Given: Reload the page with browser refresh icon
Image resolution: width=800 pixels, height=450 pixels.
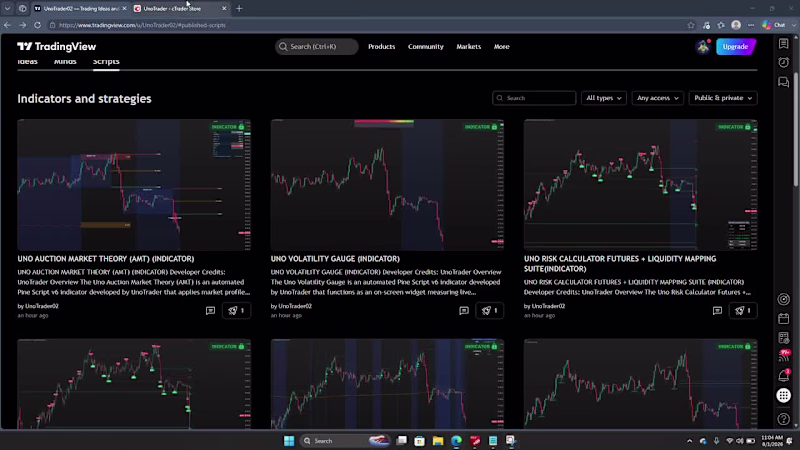Looking at the screenshot, I should 37,25.
